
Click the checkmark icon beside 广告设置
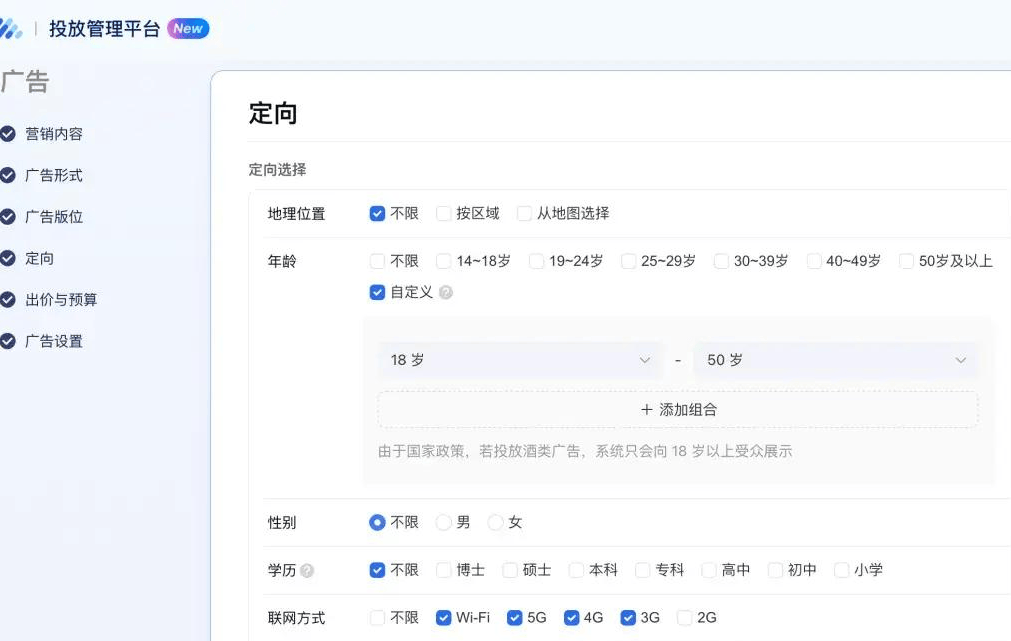[8, 342]
